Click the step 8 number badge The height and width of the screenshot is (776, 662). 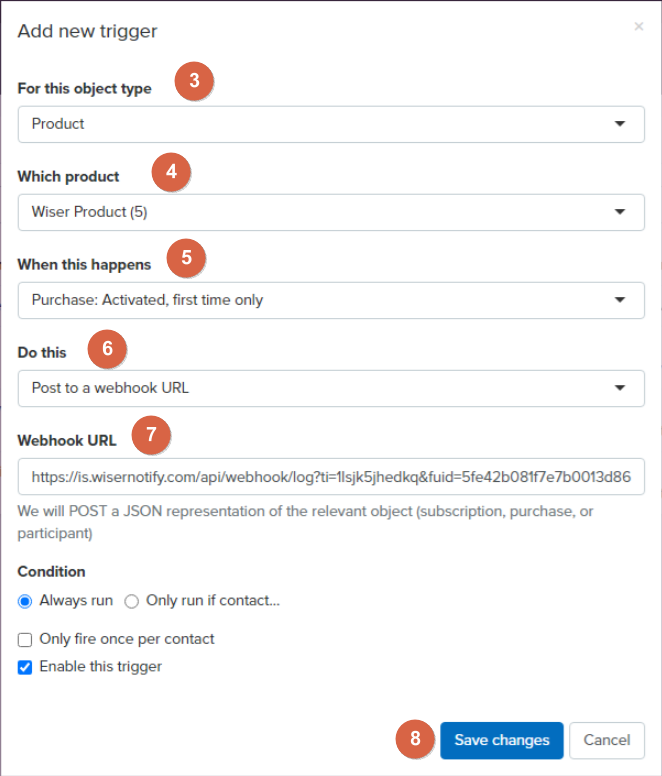[x=415, y=740]
